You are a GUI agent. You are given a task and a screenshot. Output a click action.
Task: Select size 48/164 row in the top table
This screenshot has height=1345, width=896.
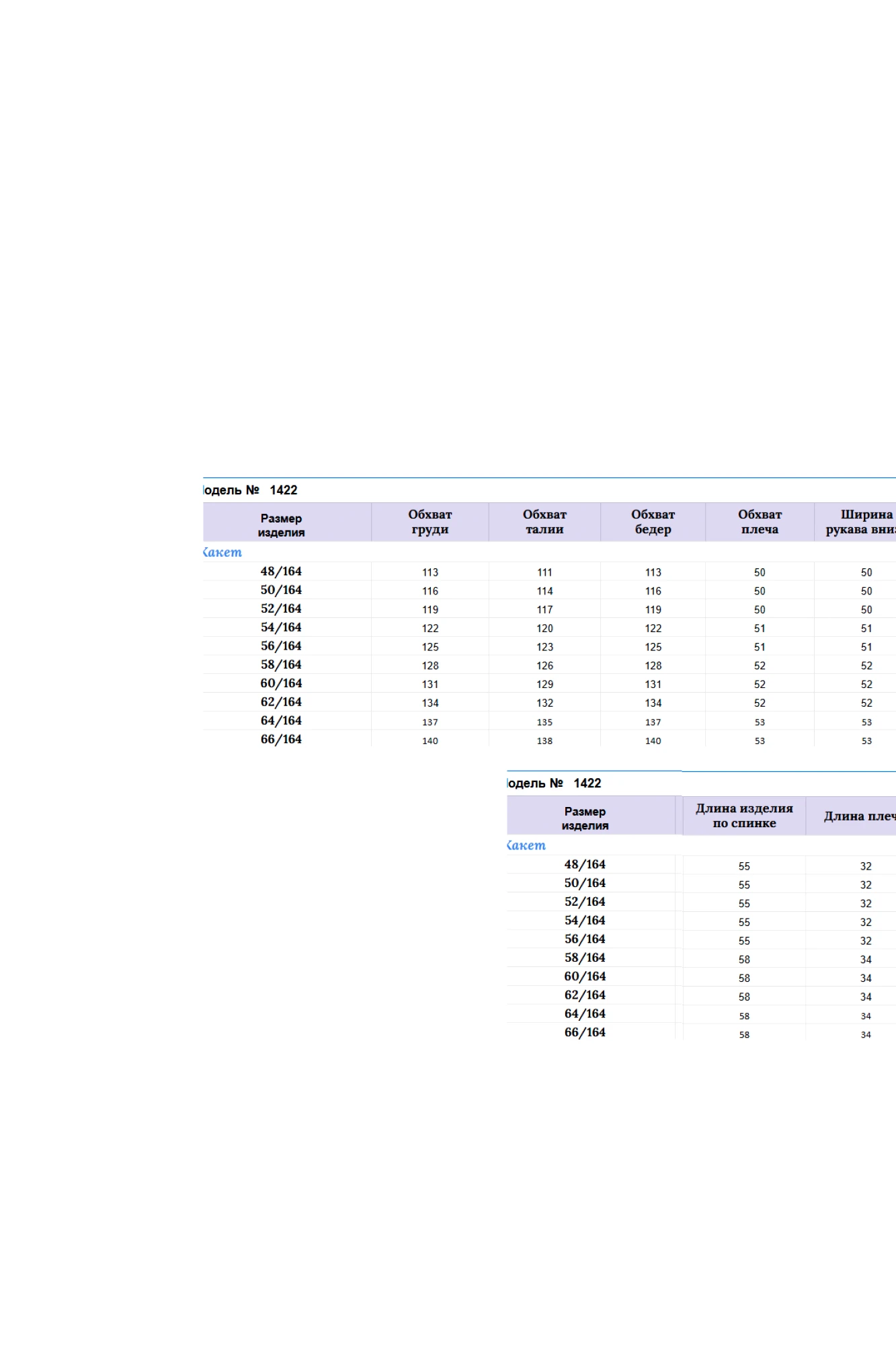tap(281, 572)
